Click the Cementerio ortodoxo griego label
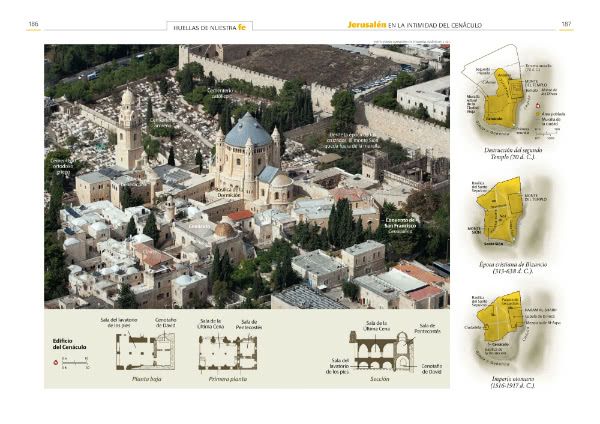 click(x=63, y=165)
